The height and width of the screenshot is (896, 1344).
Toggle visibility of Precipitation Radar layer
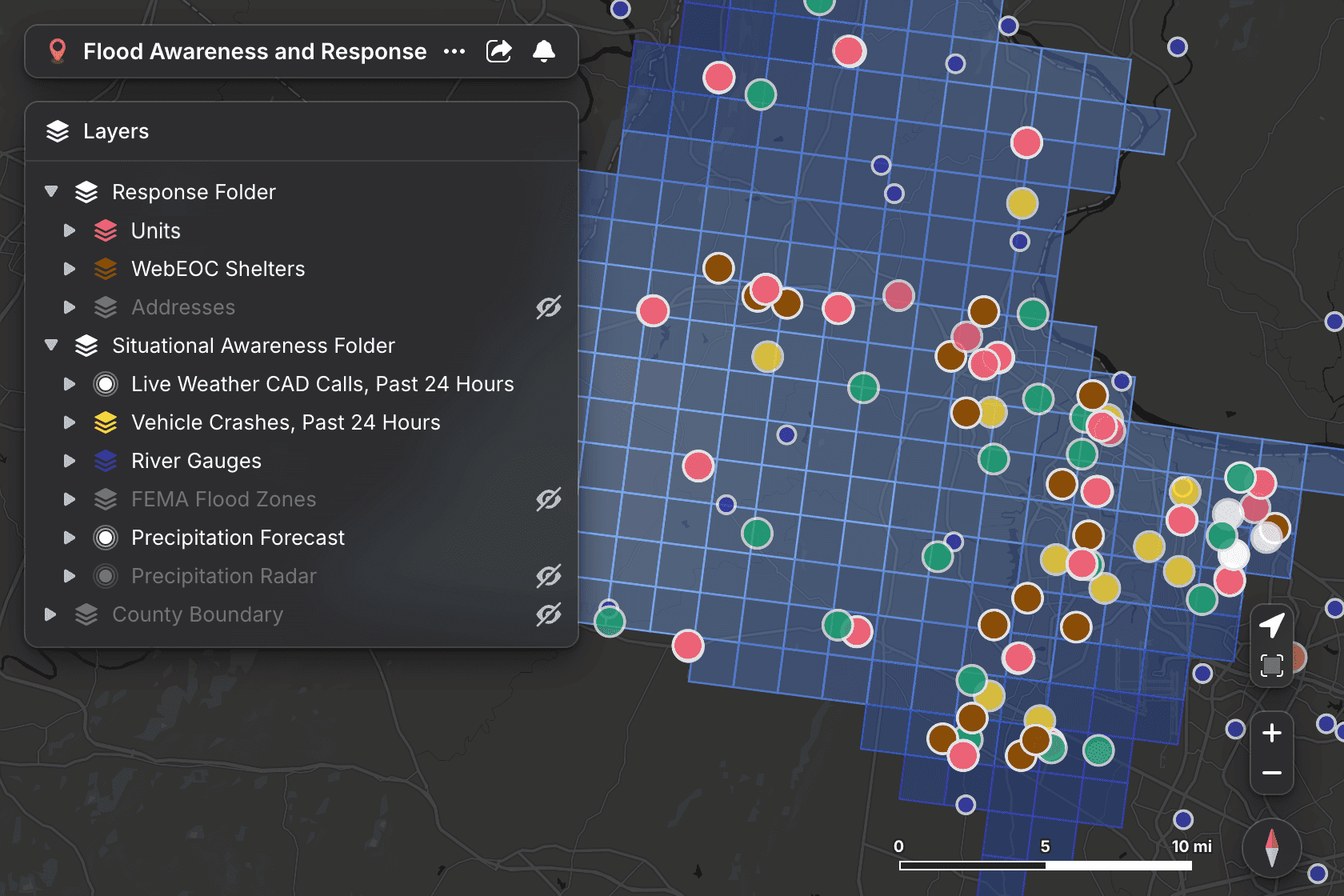coord(548,576)
